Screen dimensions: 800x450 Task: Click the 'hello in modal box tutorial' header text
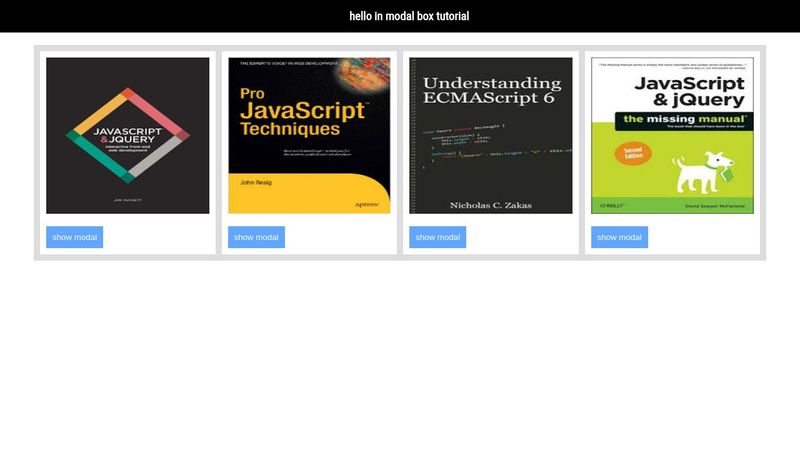(409, 16)
